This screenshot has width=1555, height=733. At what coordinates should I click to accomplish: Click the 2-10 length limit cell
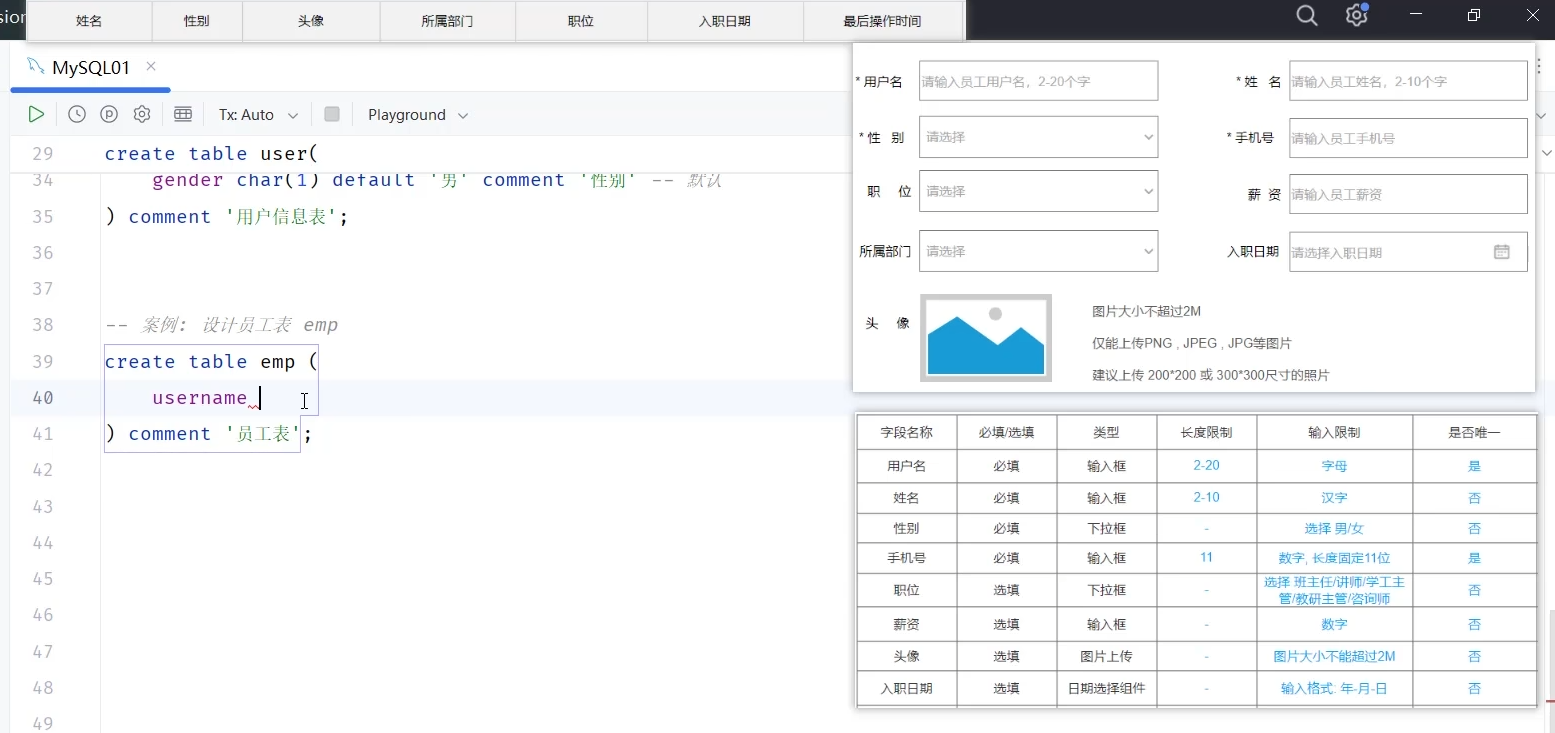point(1206,497)
